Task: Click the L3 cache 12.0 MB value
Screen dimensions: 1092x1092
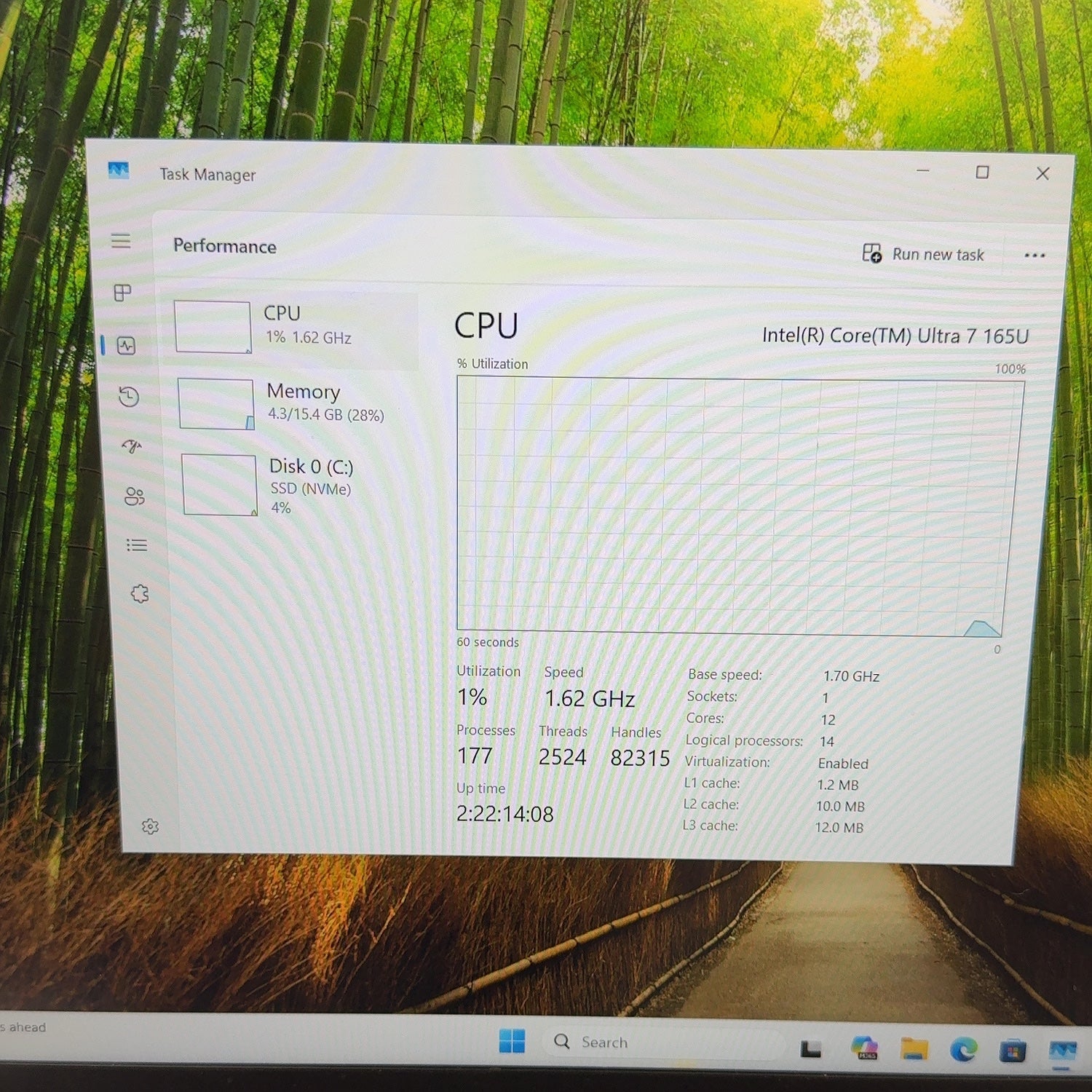Action: 839,828
